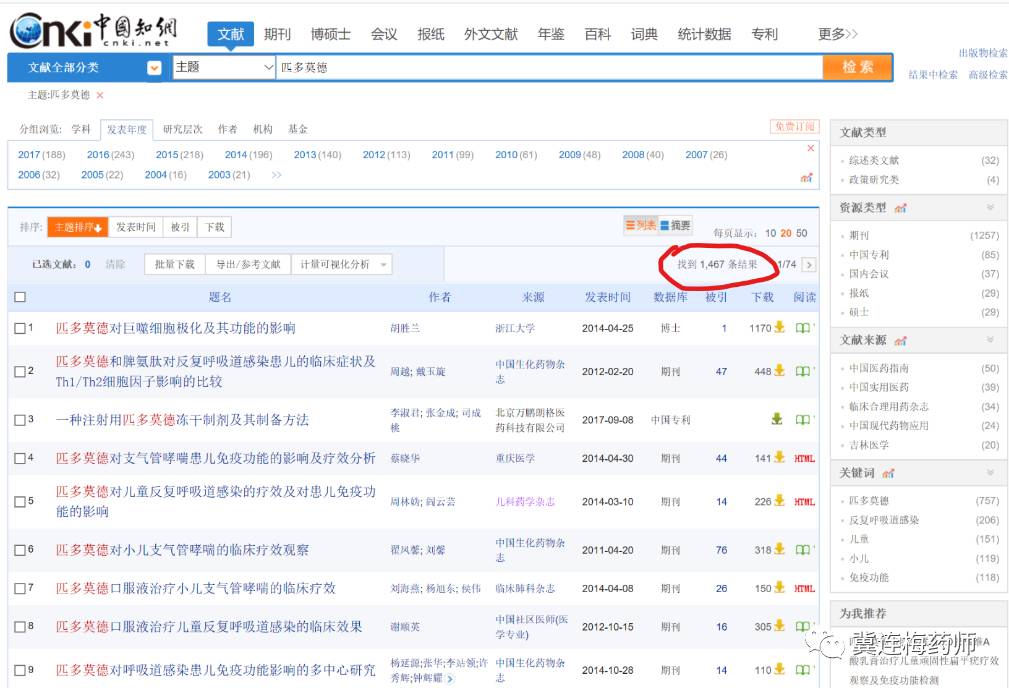
Task: Click the download icon for result 1
Action: click(x=779, y=328)
